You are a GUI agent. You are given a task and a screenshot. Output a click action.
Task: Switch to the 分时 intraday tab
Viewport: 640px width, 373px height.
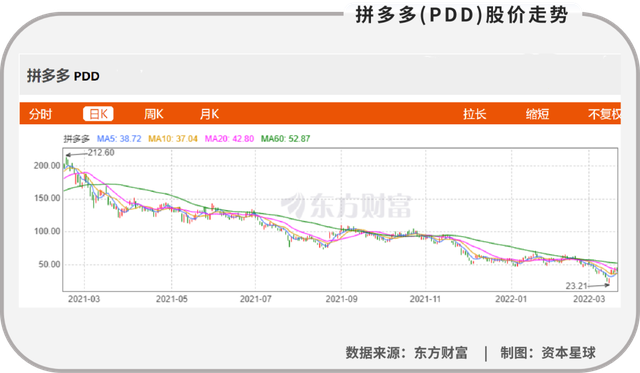40,114
